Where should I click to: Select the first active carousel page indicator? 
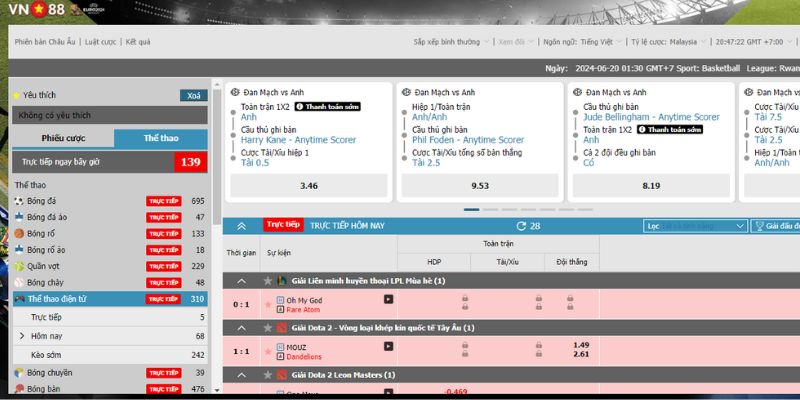click(x=471, y=210)
